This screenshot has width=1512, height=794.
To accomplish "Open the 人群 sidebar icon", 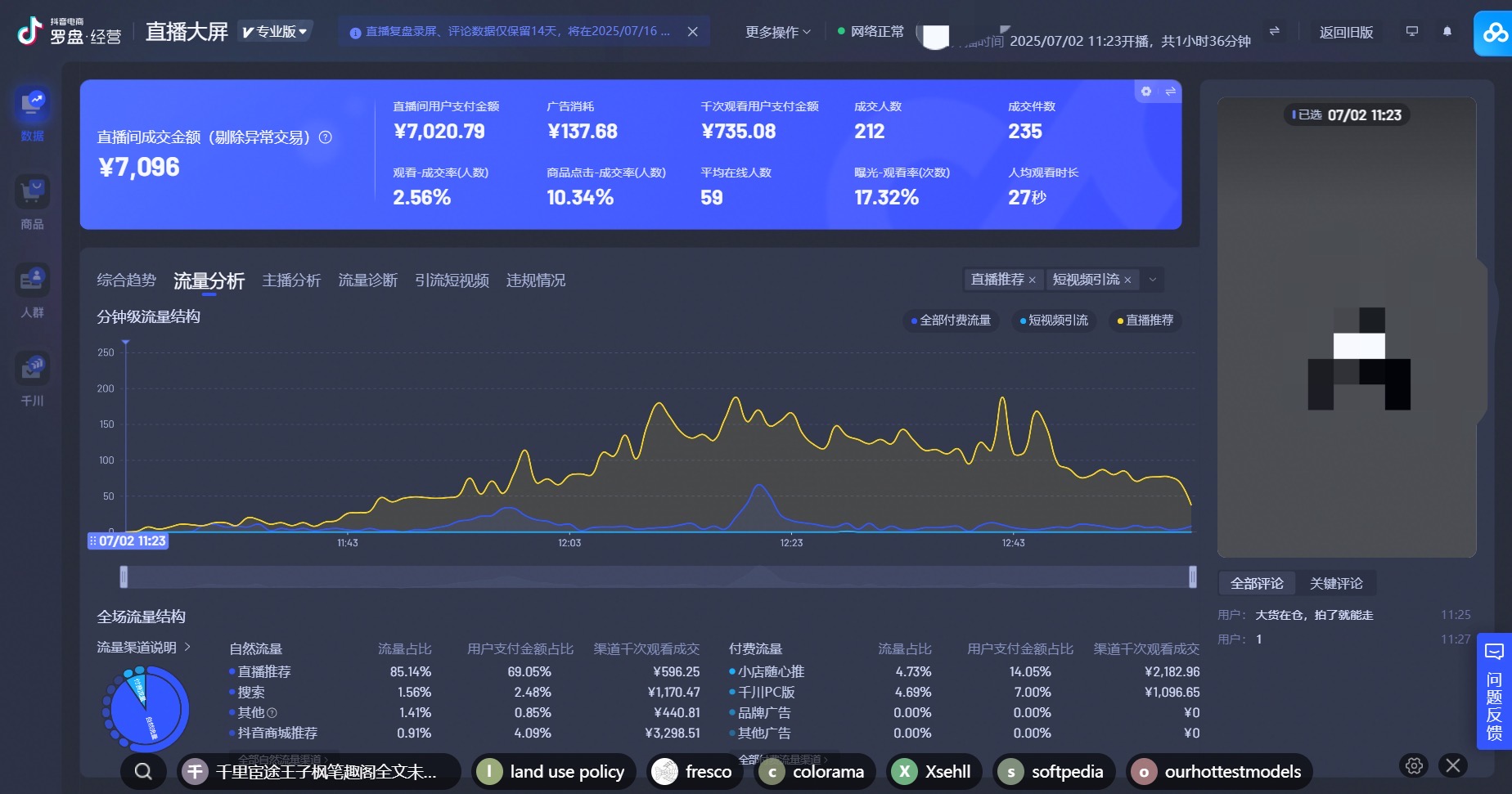I will [33, 280].
